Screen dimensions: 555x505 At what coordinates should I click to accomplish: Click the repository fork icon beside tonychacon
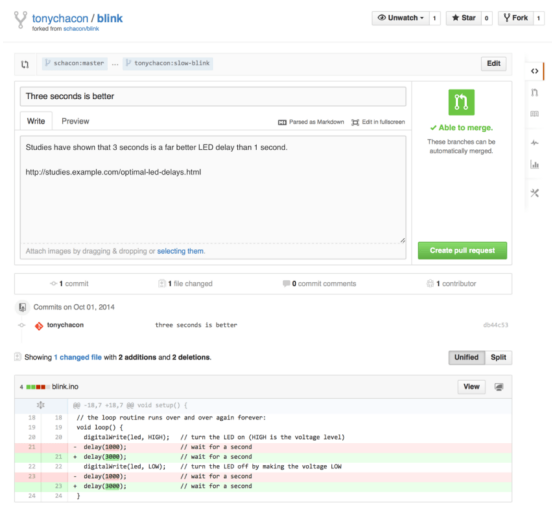[20, 20]
